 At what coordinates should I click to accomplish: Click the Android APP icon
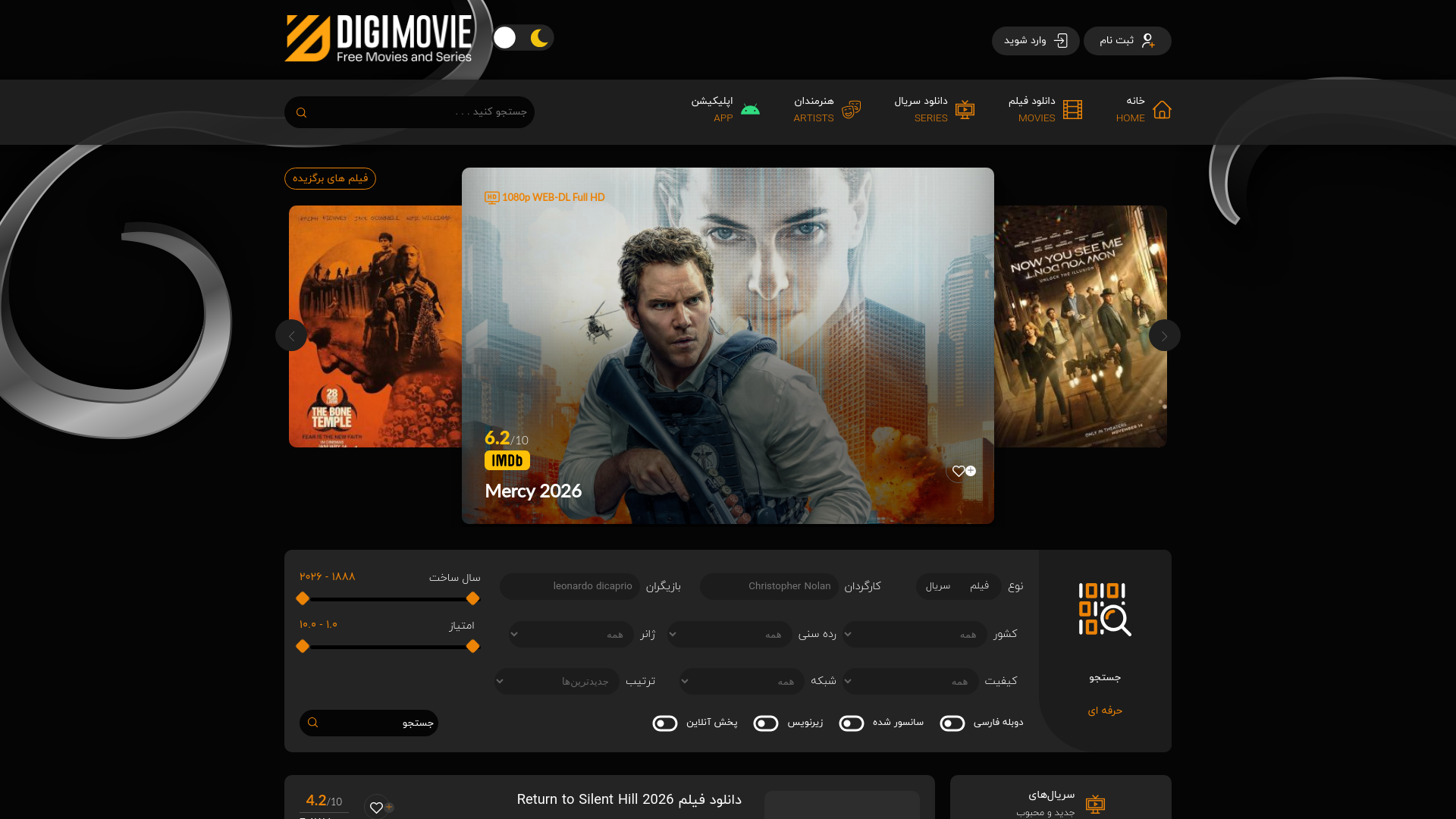750,110
